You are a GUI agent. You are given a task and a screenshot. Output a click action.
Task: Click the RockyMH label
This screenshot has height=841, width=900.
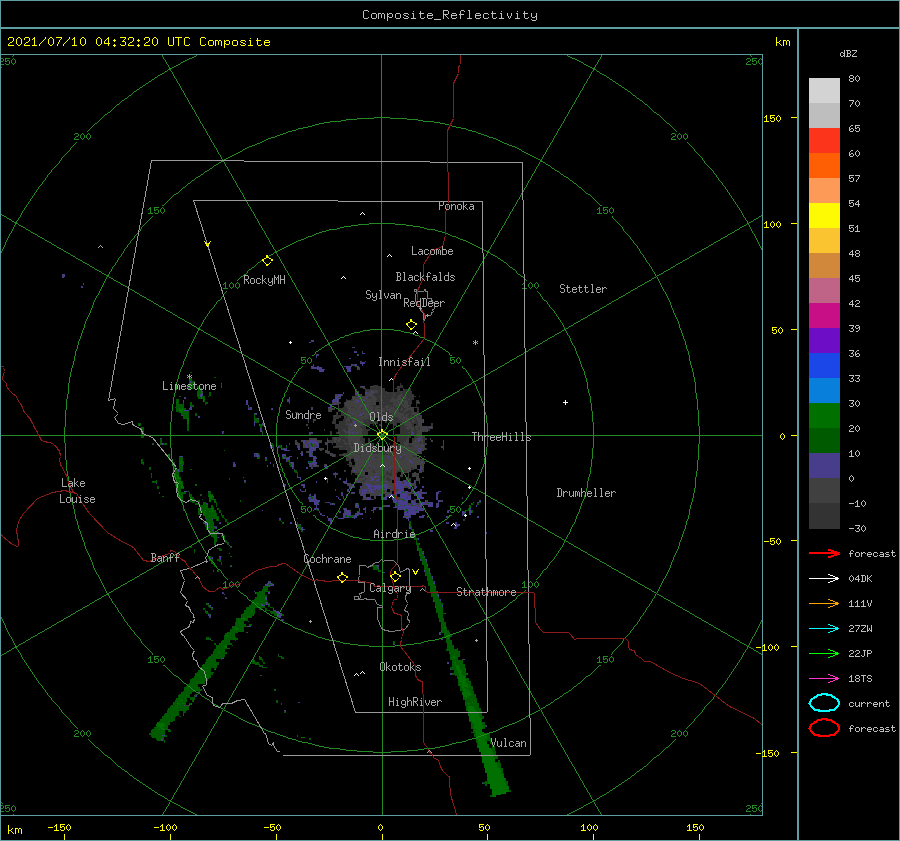tap(264, 280)
